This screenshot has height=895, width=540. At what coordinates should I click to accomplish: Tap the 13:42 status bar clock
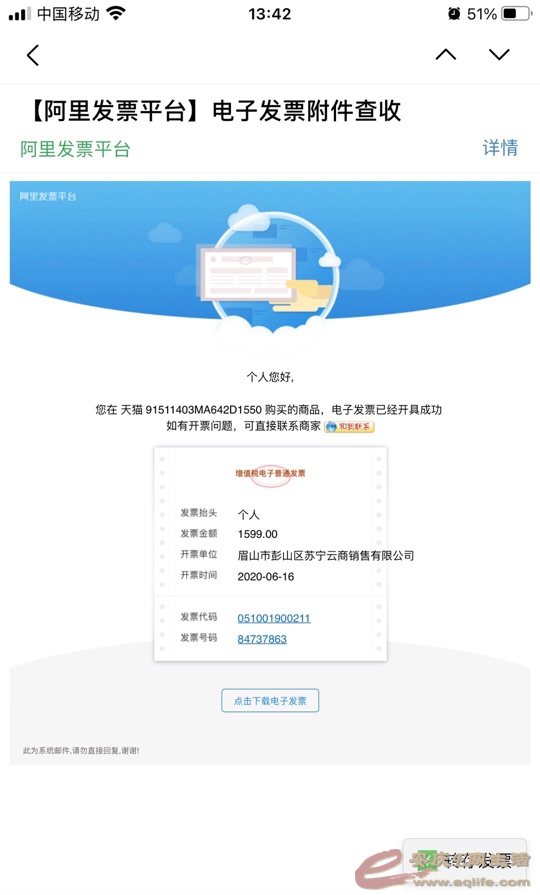269,14
